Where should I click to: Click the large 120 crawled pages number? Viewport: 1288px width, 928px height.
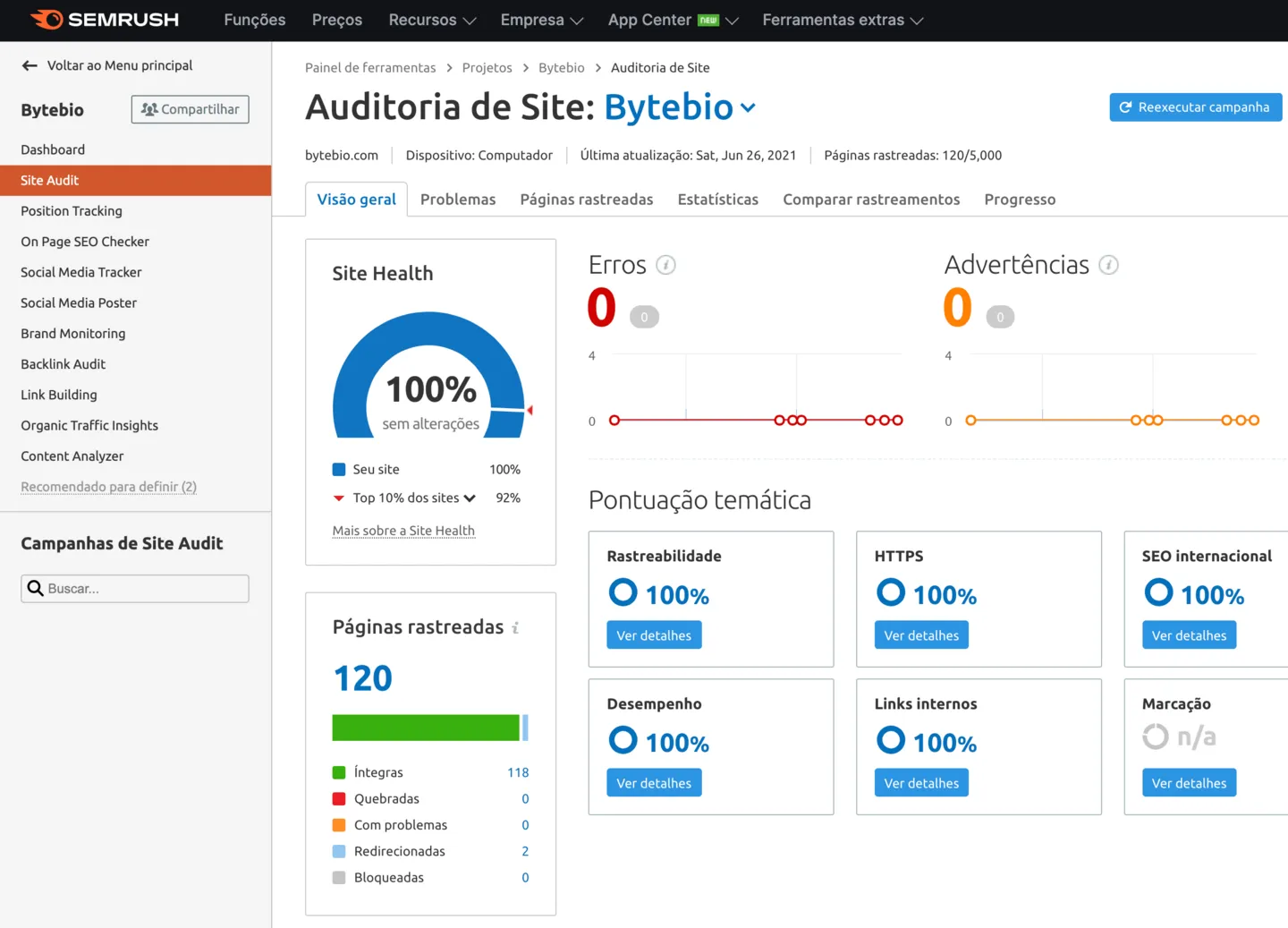pyautogui.click(x=362, y=678)
